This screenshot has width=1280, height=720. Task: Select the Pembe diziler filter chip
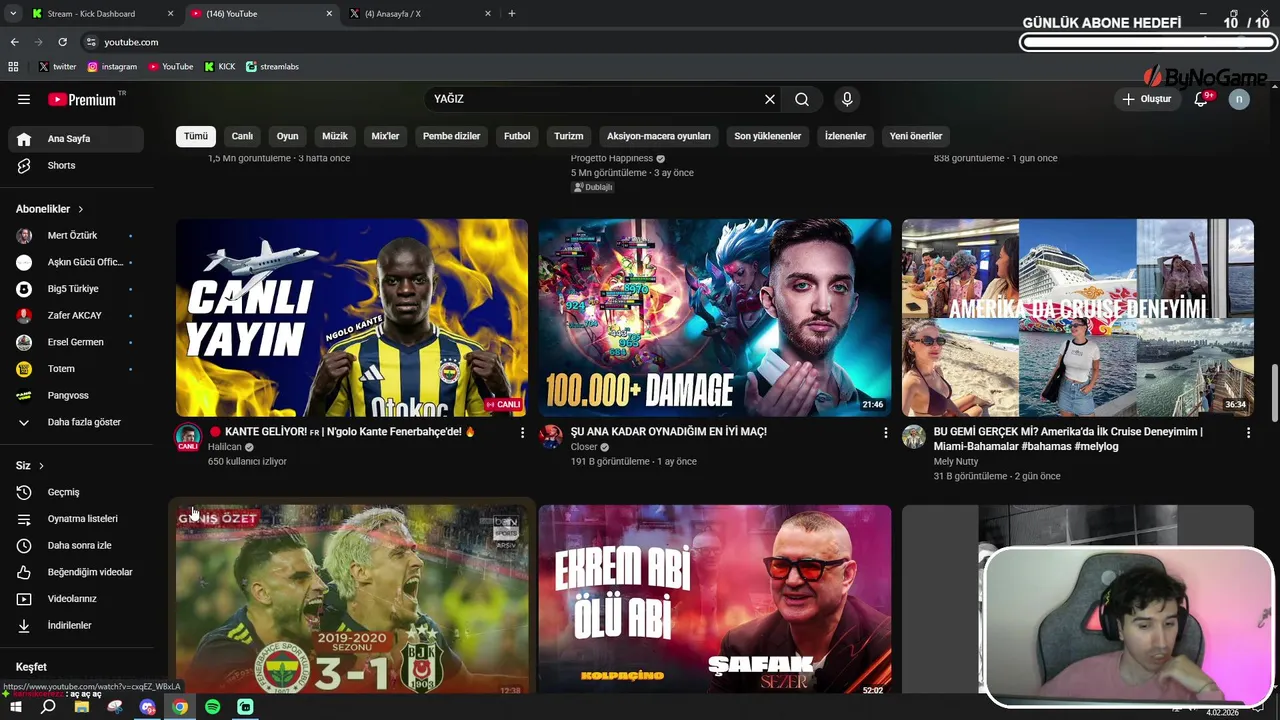(451, 136)
